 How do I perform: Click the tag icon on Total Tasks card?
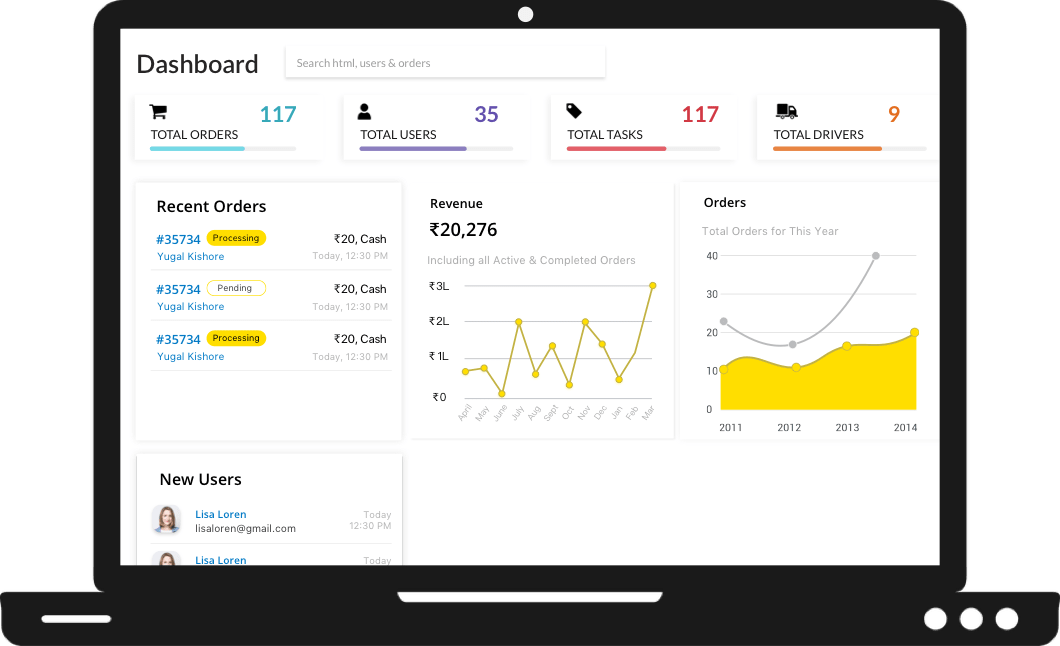pos(574,110)
